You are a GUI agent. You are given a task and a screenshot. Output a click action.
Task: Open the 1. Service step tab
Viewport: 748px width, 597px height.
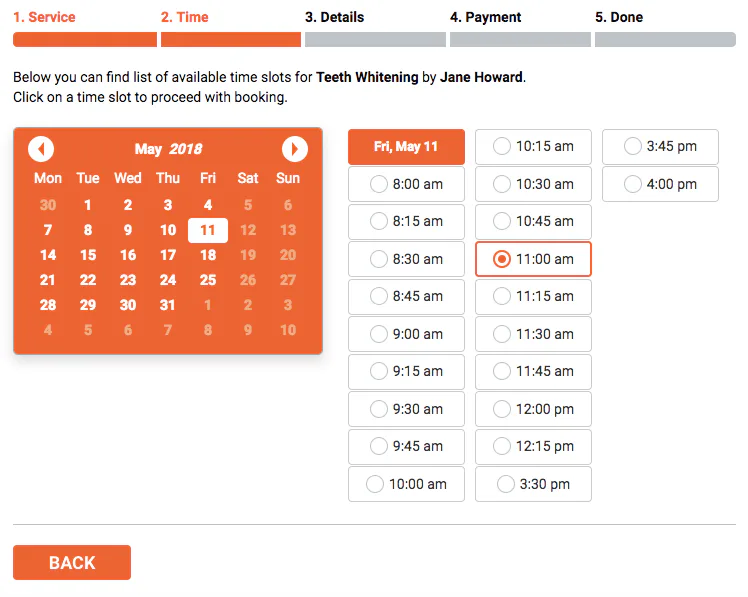[44, 17]
